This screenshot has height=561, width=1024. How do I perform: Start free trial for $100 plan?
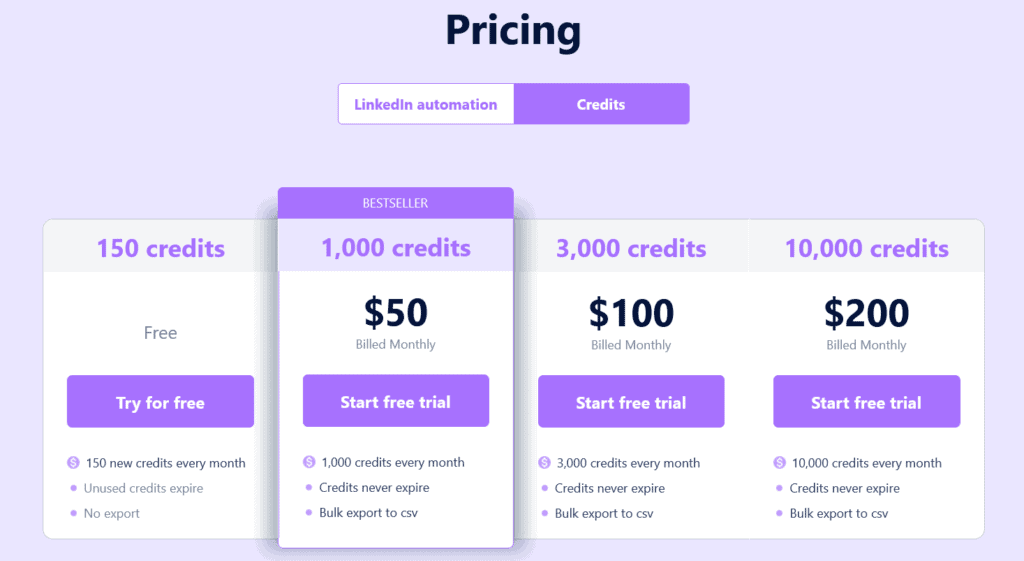(x=631, y=402)
